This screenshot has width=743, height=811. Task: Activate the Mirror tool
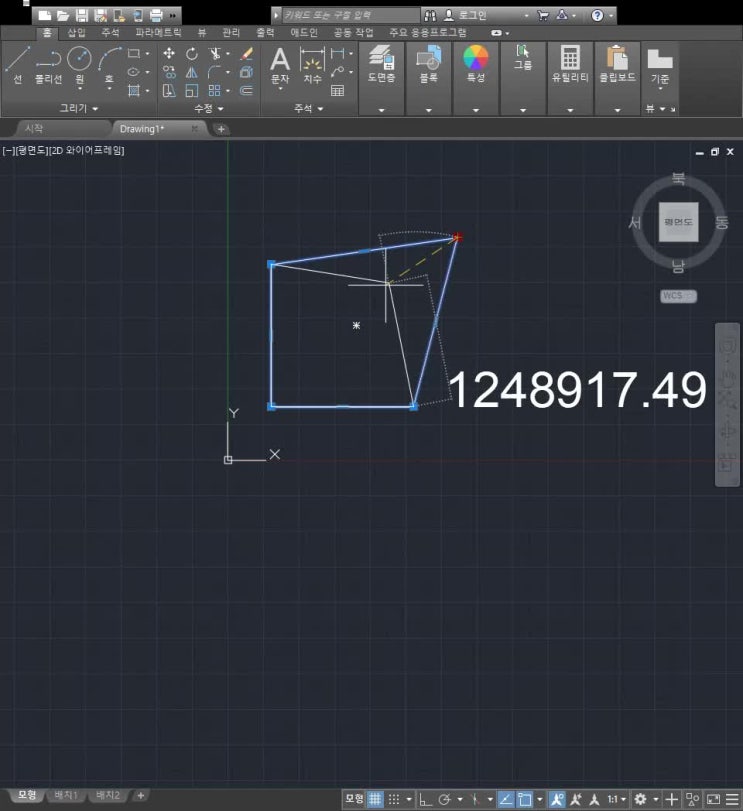coord(191,72)
